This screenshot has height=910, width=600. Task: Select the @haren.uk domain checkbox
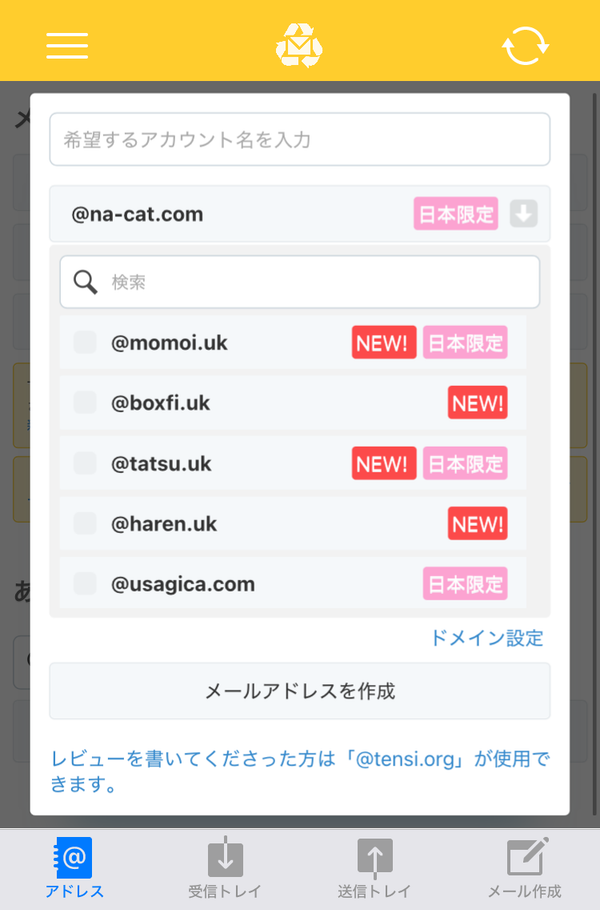[85, 523]
